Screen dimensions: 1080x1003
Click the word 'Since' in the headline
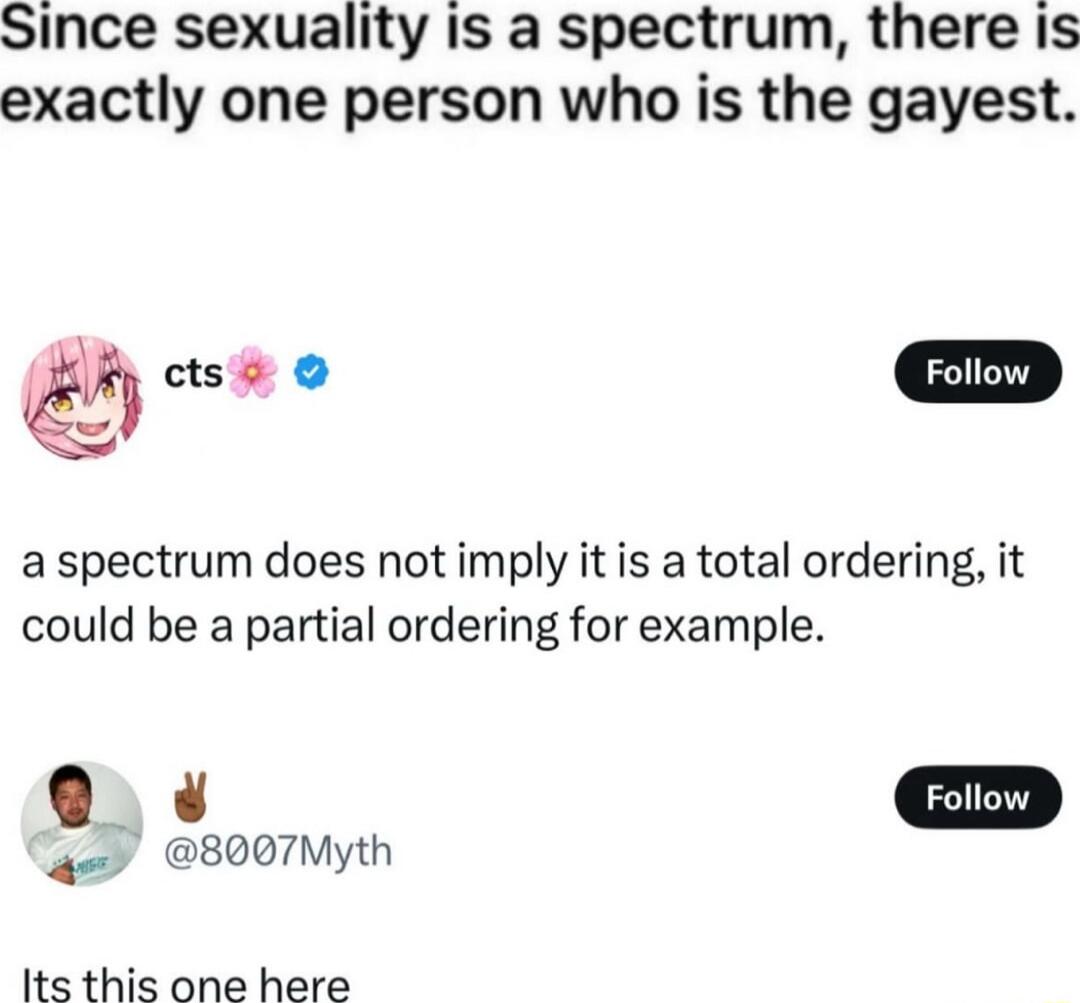pos(83,32)
